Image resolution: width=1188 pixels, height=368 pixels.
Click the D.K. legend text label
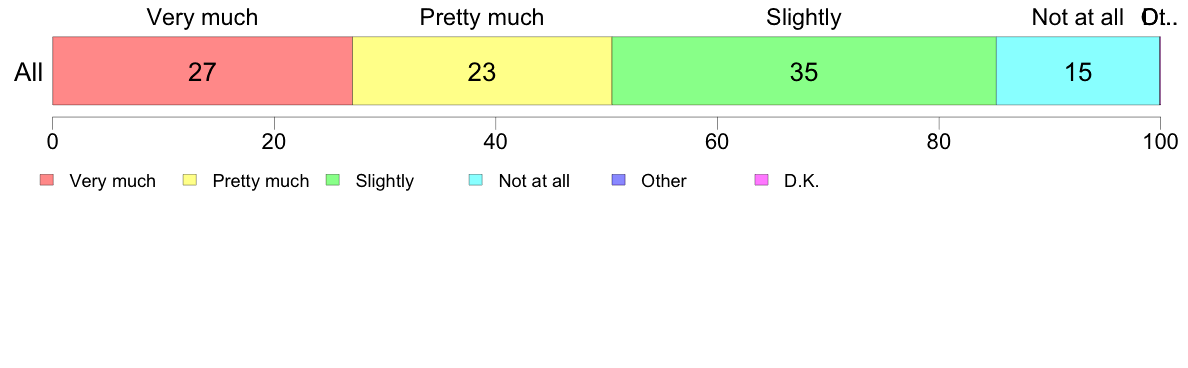tap(802, 181)
